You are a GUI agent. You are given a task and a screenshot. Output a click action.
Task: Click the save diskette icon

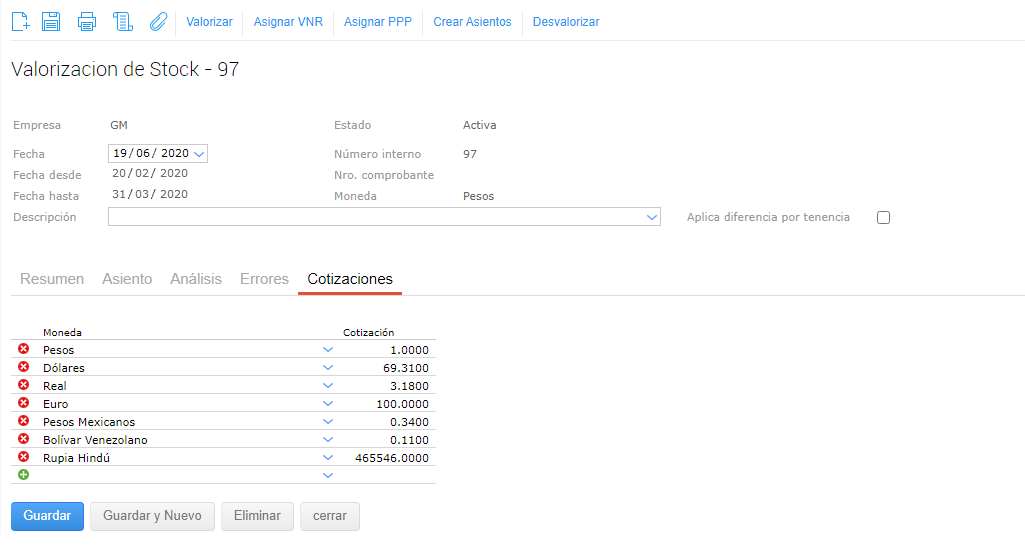(x=51, y=21)
